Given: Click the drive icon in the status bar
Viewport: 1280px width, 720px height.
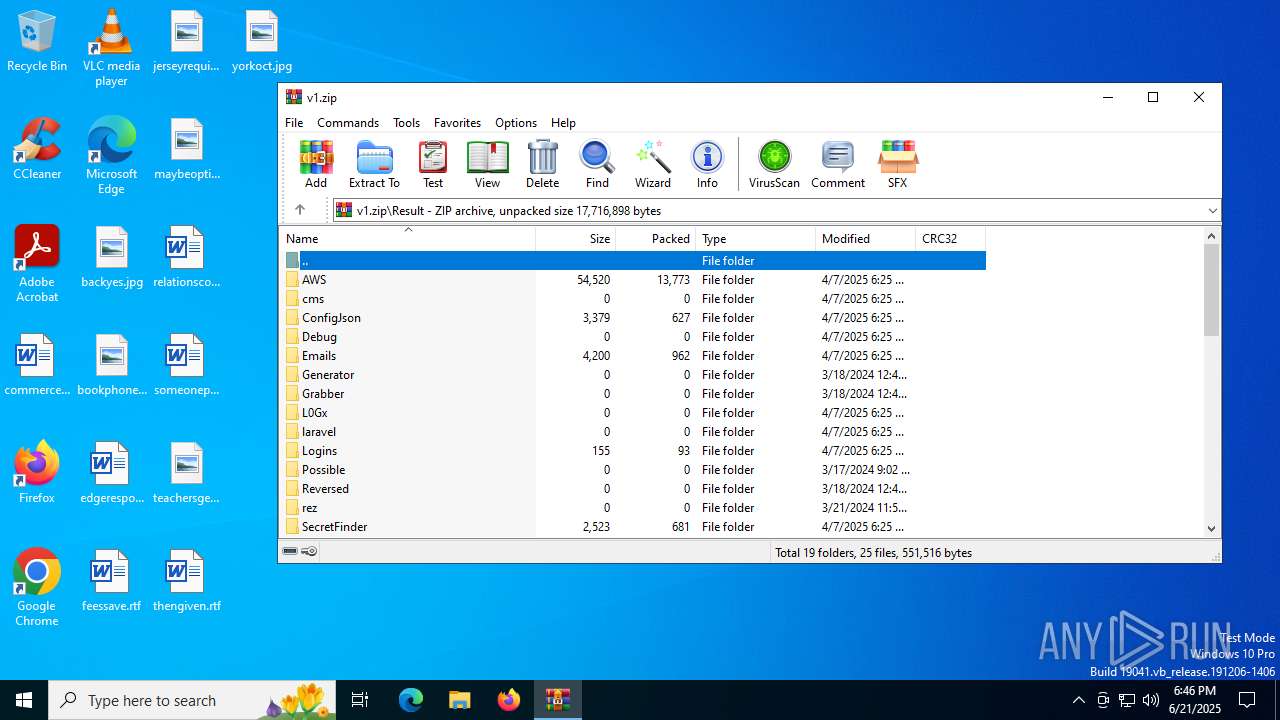Looking at the screenshot, I should tap(290, 552).
